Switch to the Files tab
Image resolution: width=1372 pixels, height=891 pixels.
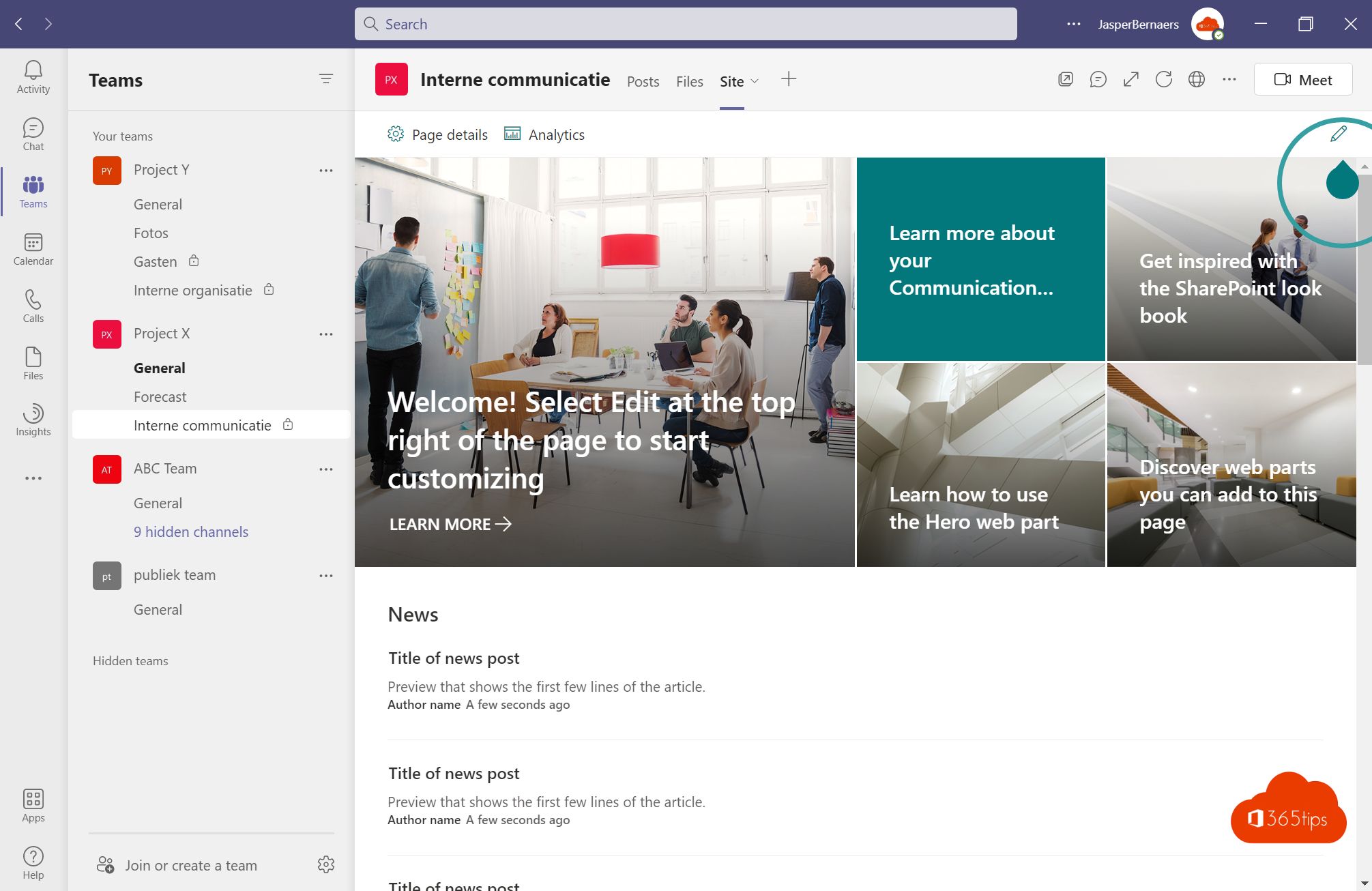click(689, 81)
